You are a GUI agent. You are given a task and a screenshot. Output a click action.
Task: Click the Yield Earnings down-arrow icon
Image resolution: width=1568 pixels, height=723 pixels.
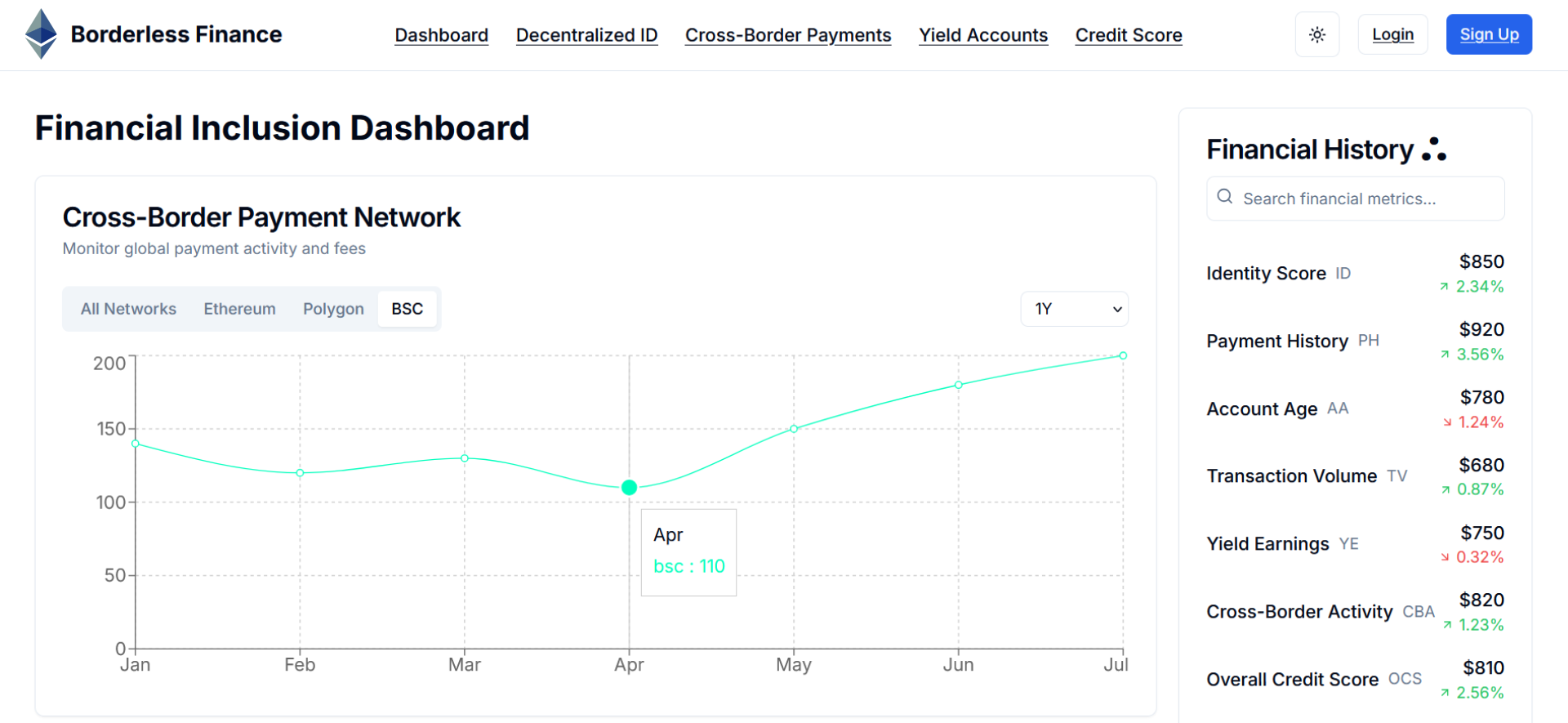tap(1445, 557)
